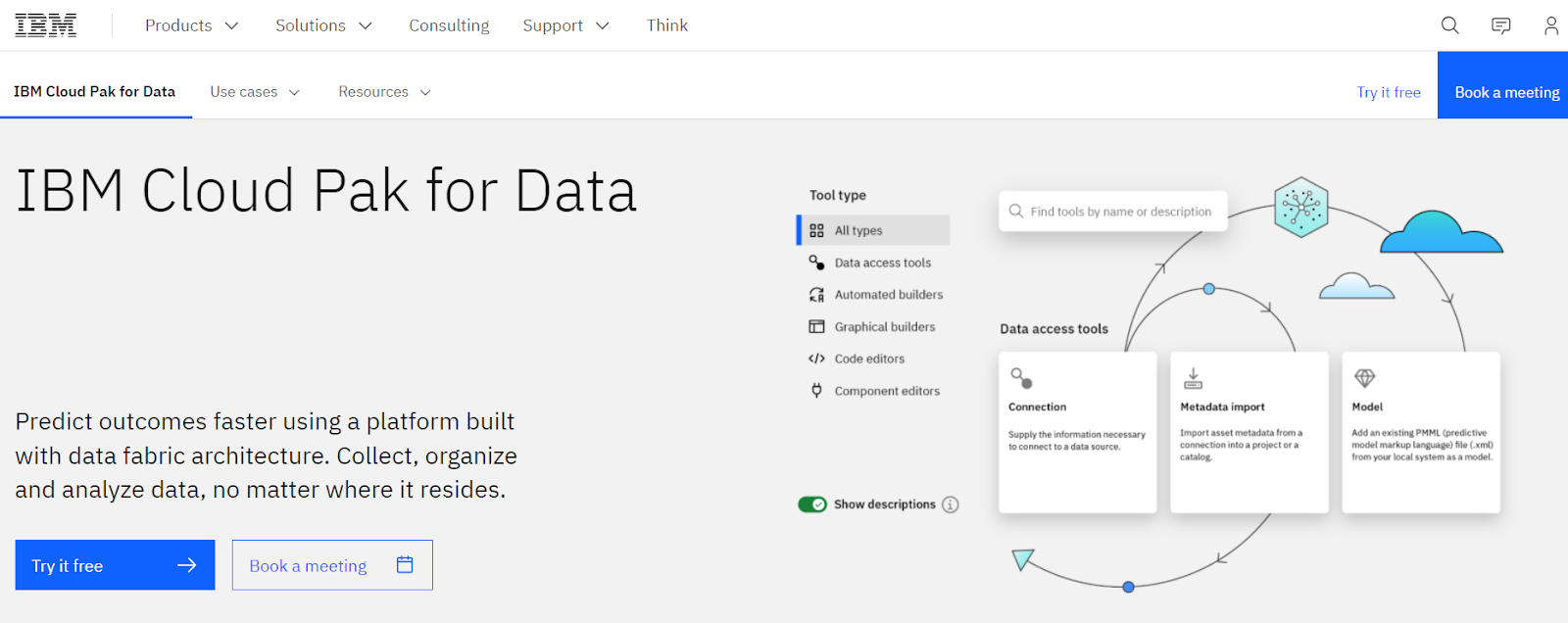The width and height of the screenshot is (1568, 623).
Task: Click the Code editors brackets icon
Action: click(816, 359)
